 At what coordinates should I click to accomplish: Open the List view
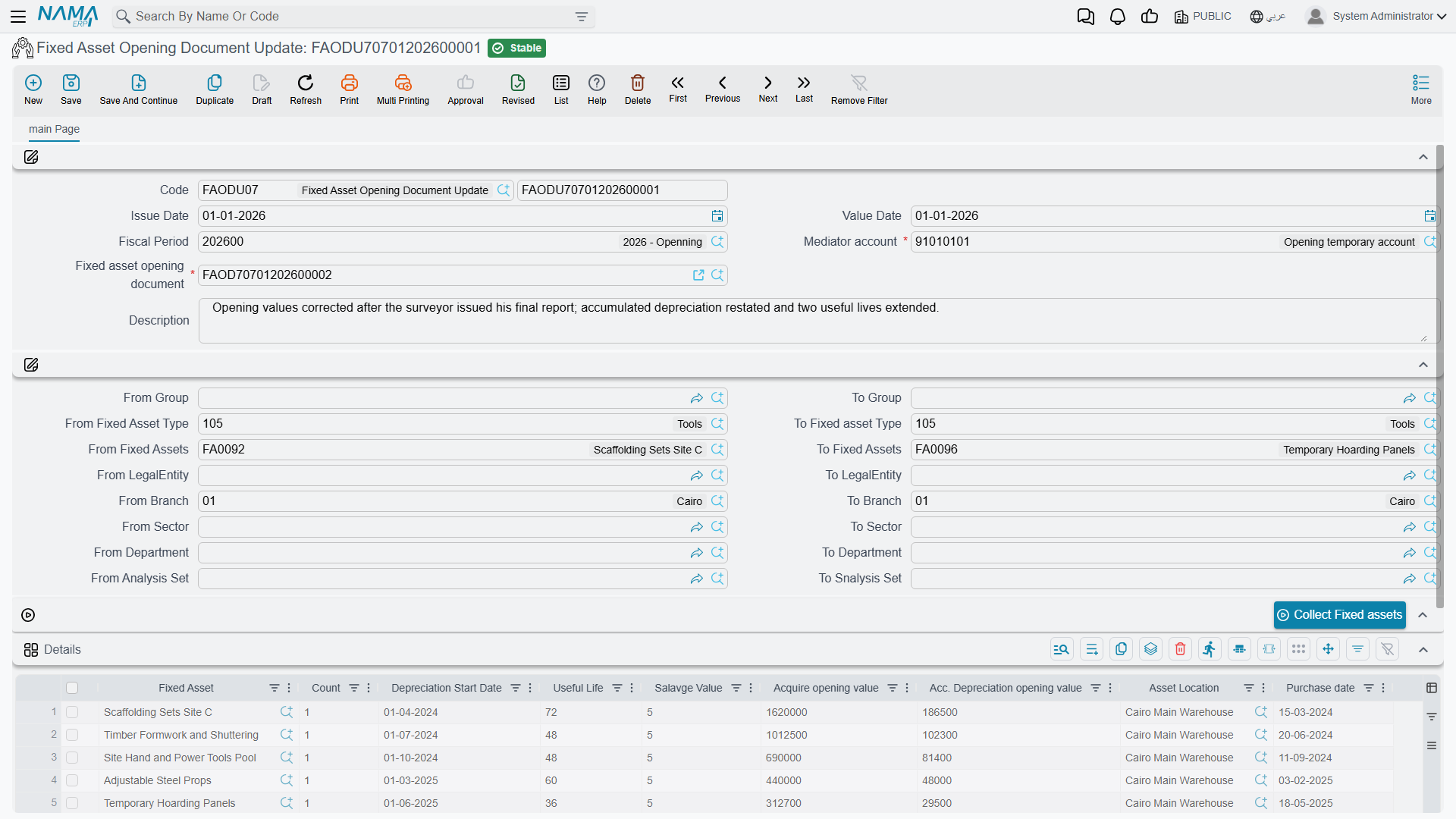pyautogui.click(x=561, y=89)
